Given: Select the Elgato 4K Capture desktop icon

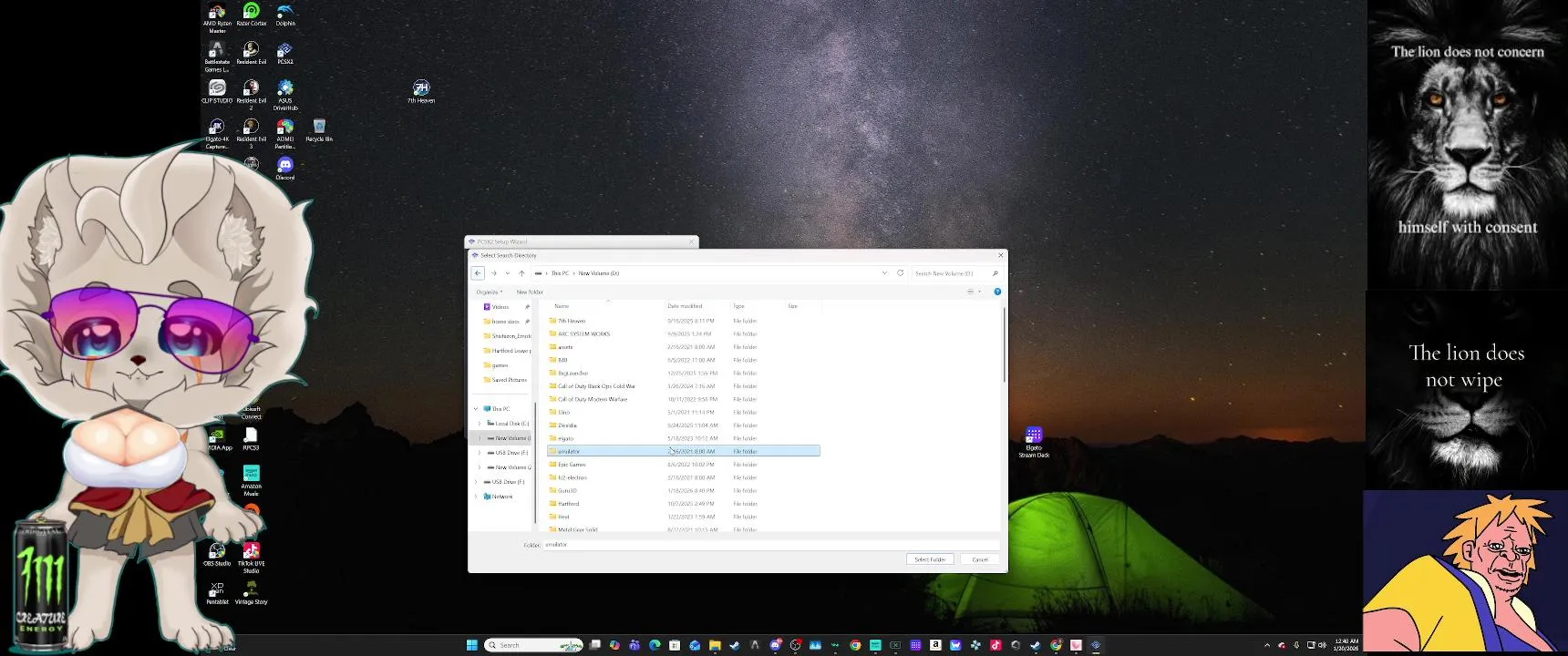Looking at the screenshot, I should coord(217,133).
